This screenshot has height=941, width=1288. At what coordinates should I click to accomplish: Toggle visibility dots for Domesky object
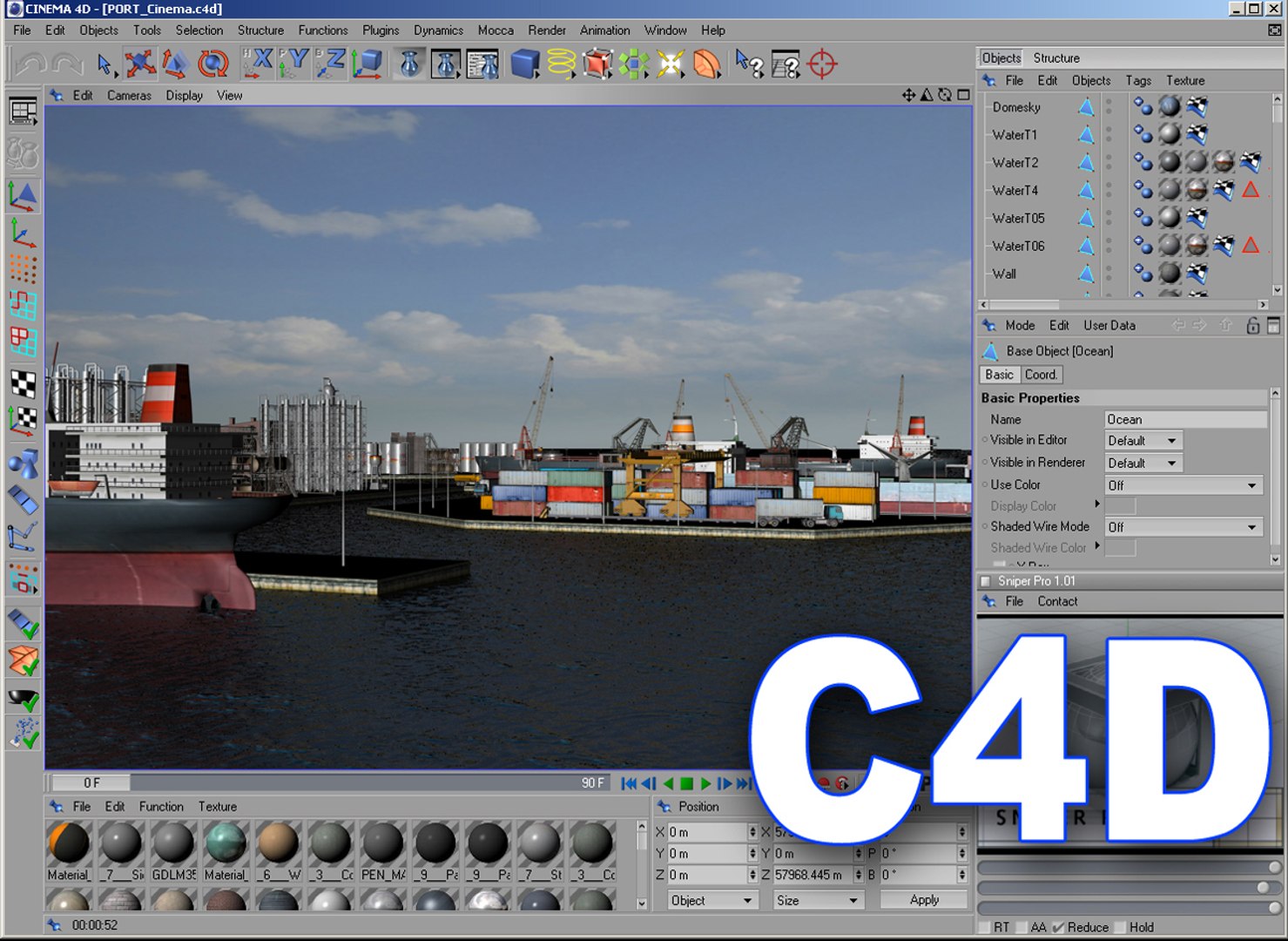pyautogui.click(x=1109, y=107)
